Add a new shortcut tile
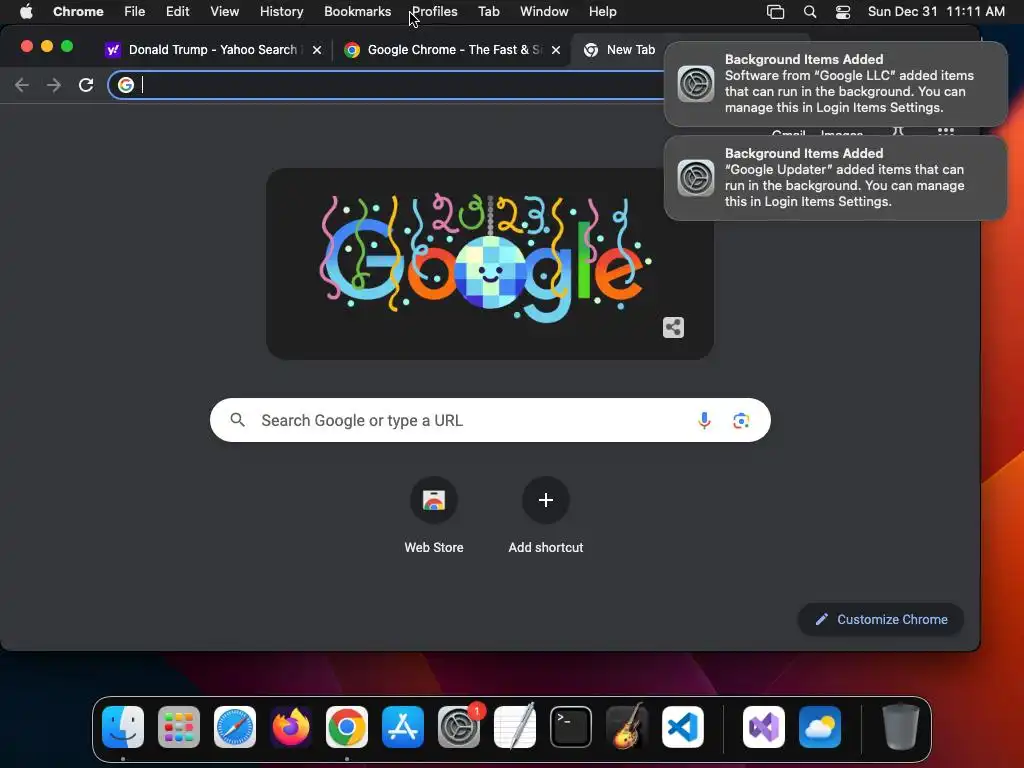 click(546, 516)
